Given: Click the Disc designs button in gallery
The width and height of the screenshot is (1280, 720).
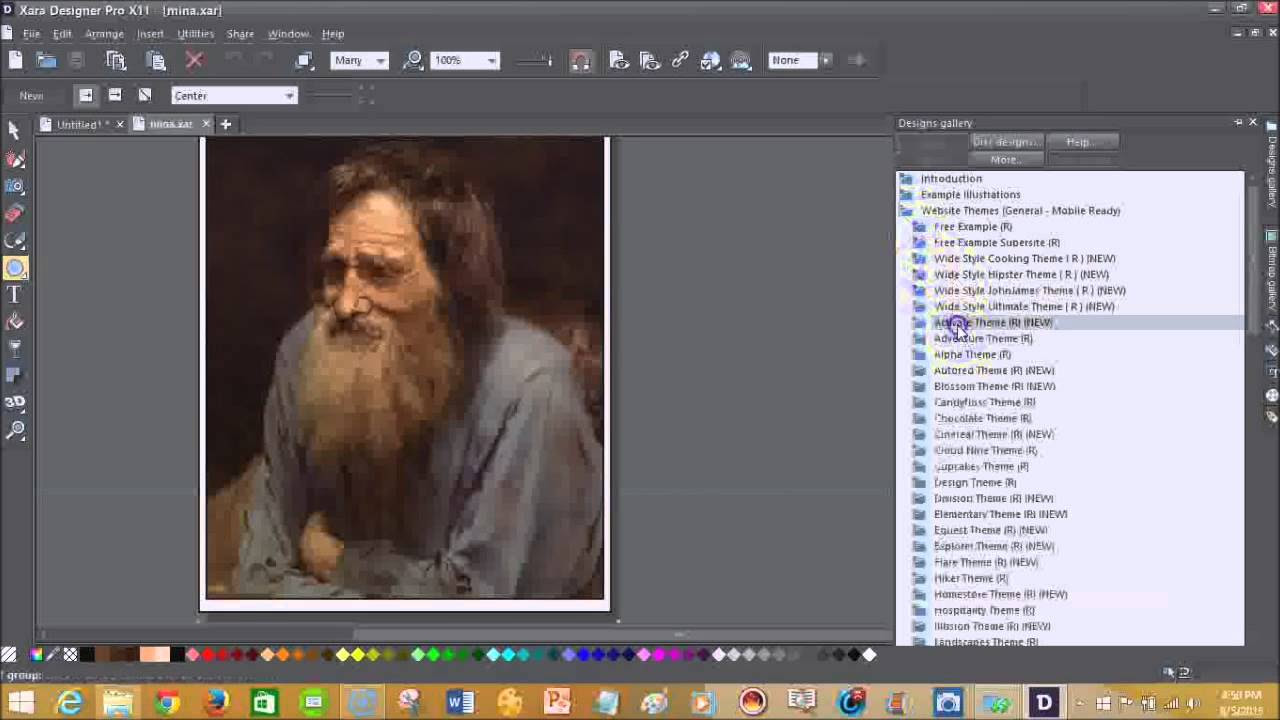Looking at the screenshot, I should point(1006,142).
